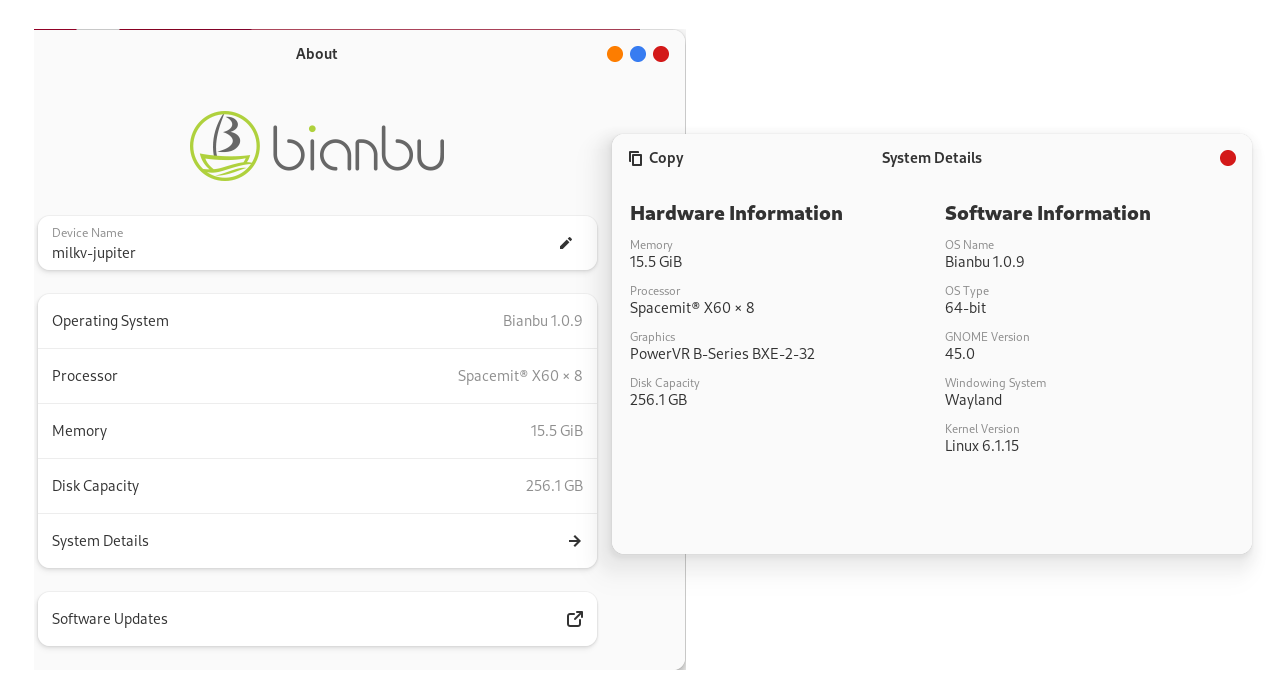Click the pencil icon to edit device name
This screenshot has width=1286, height=700.
[x=566, y=243]
